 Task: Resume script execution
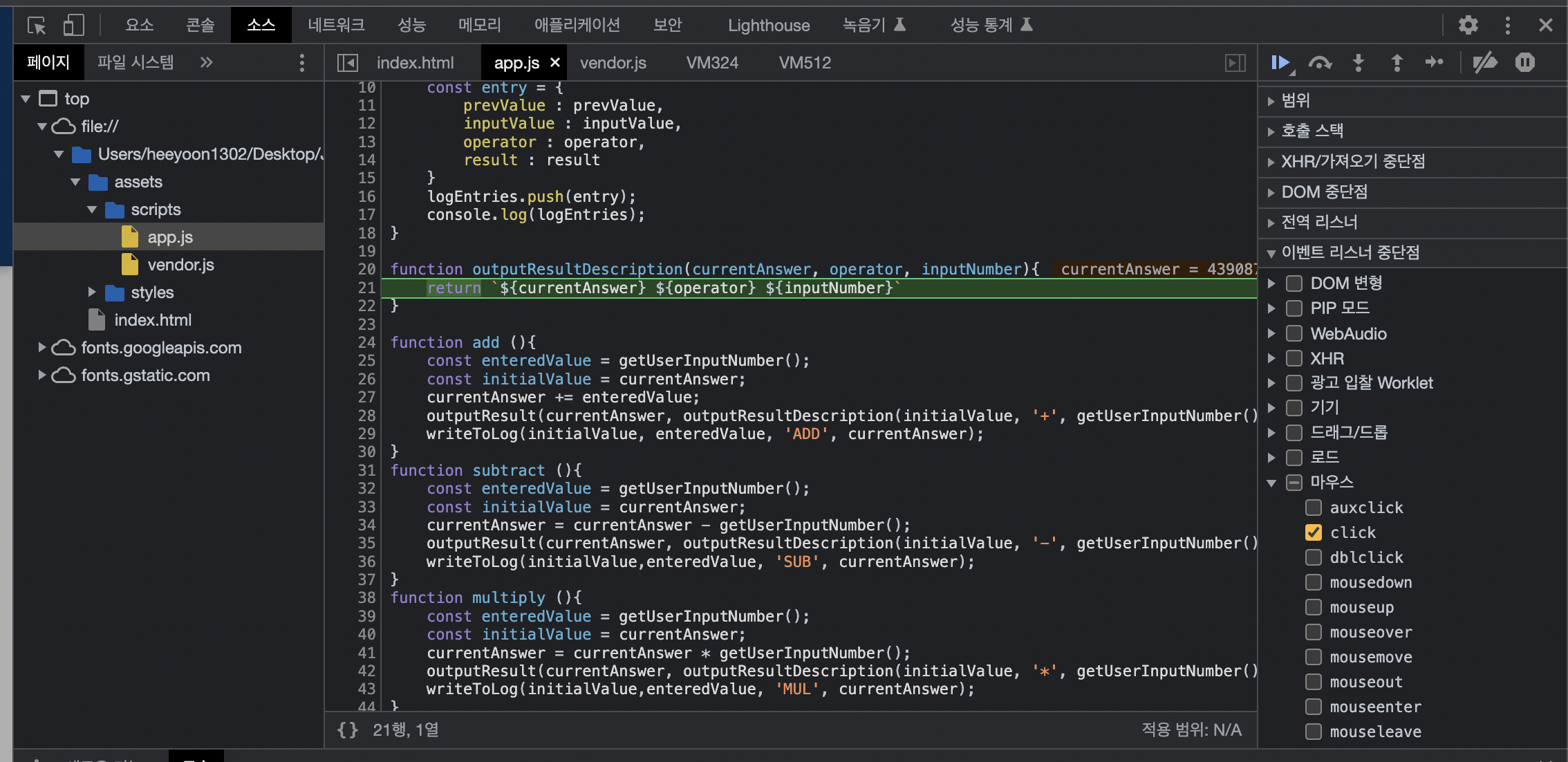pos(1280,63)
